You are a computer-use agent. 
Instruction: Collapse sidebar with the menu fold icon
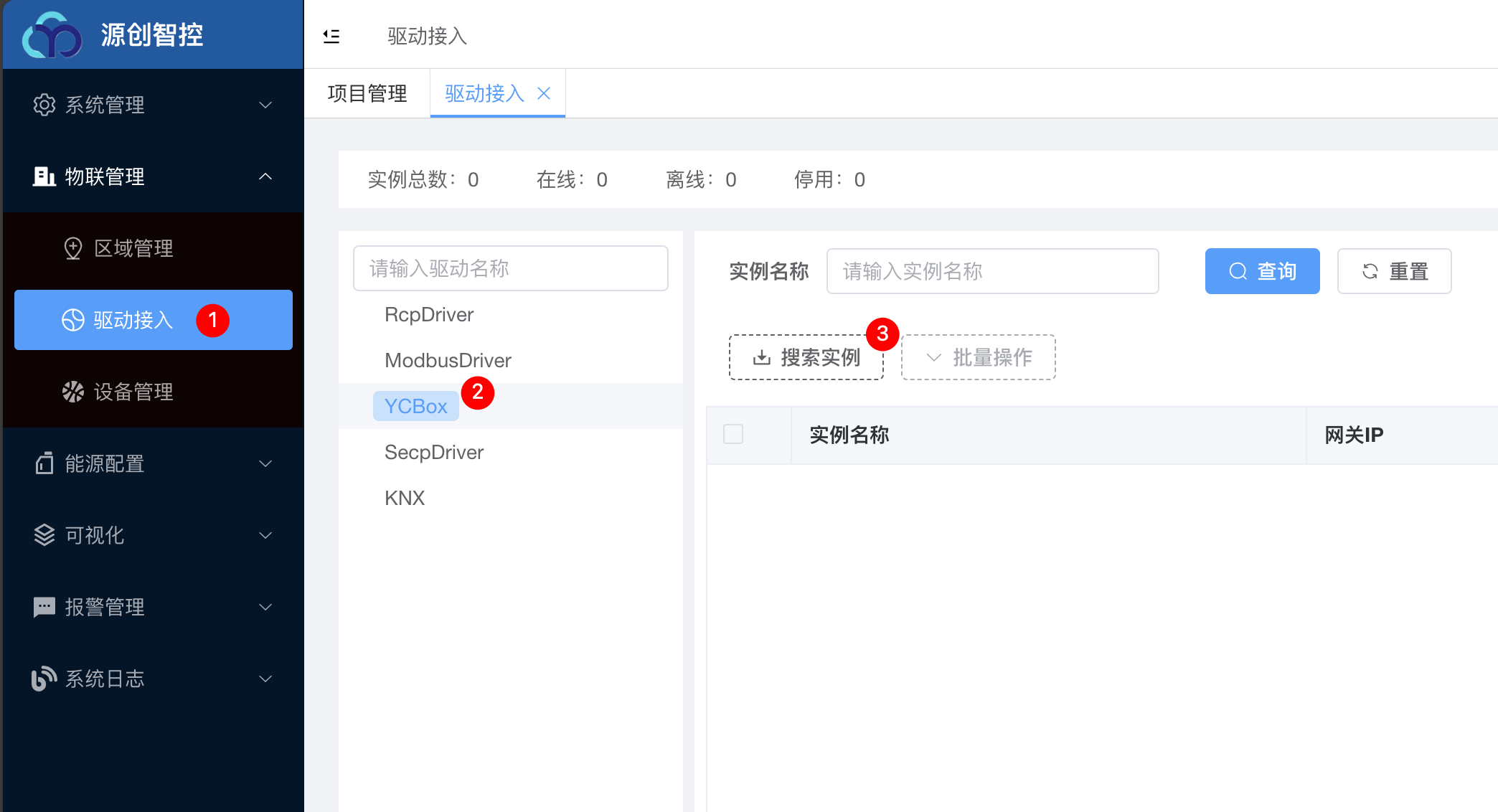[331, 36]
